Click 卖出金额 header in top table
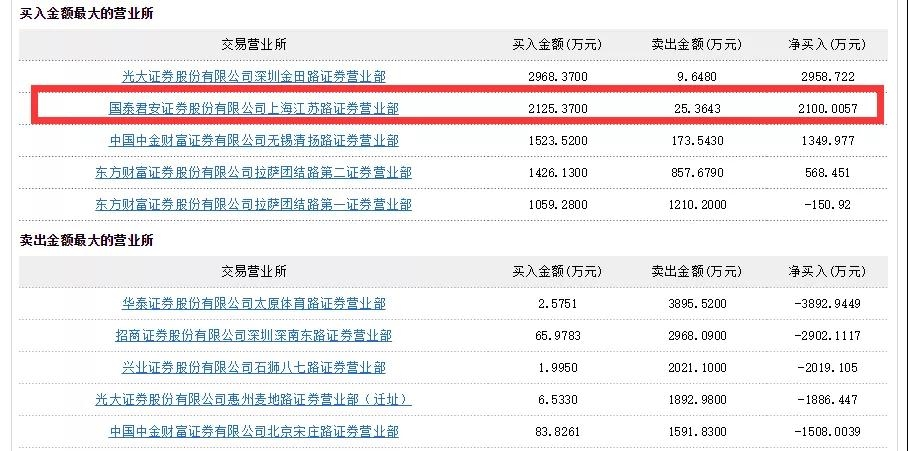Viewport: 908px width, 451px height. 697,45
